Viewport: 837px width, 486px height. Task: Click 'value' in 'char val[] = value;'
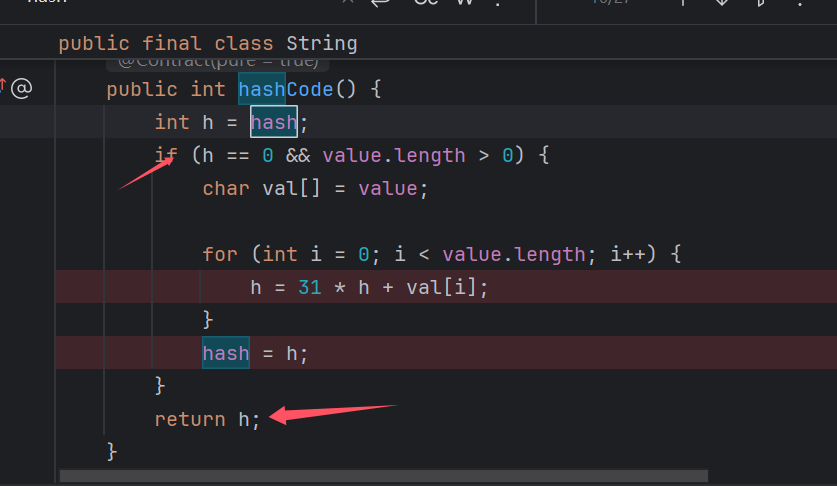[x=388, y=189]
